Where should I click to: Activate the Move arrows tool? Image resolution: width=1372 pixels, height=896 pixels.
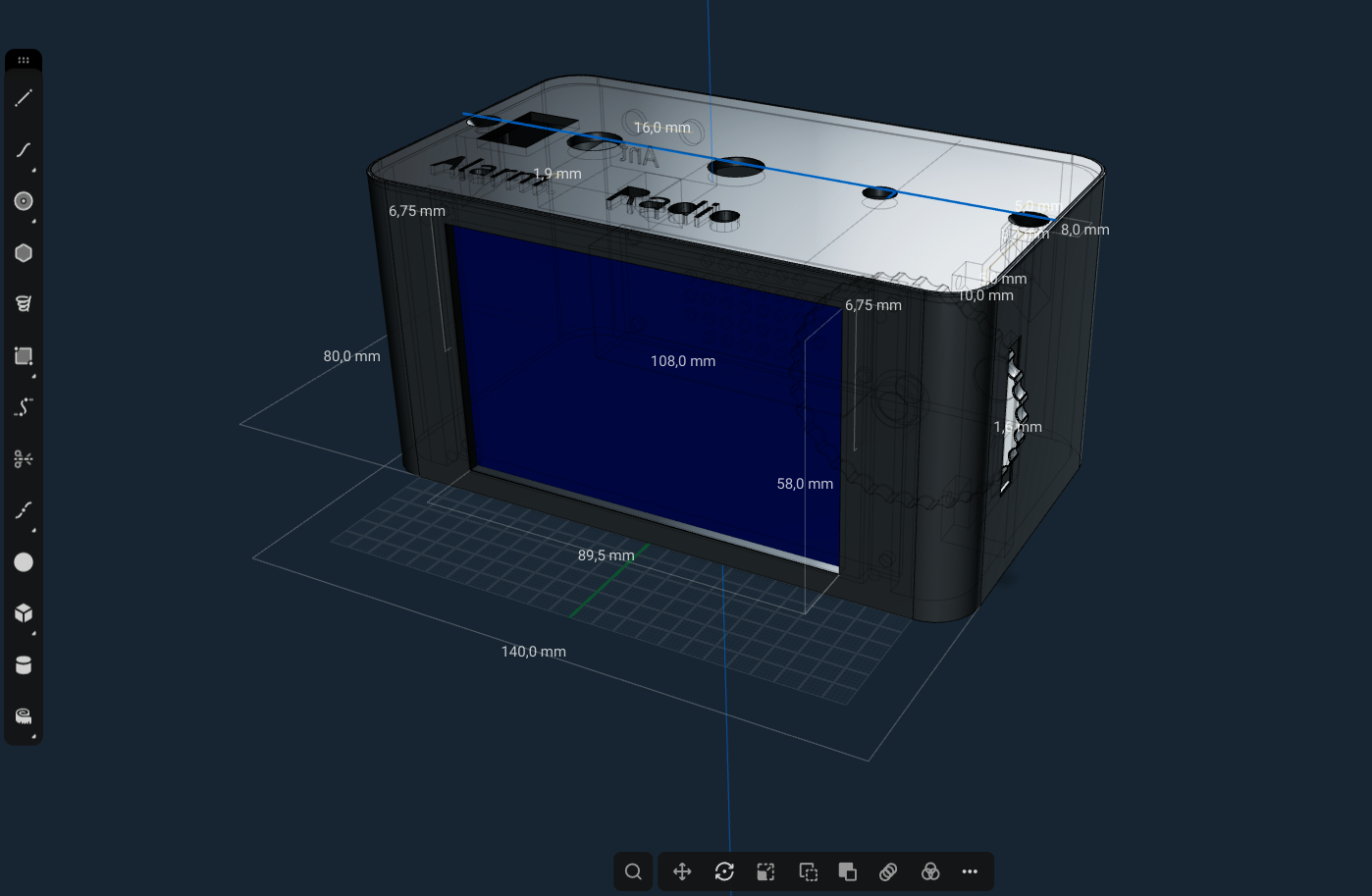click(x=682, y=871)
